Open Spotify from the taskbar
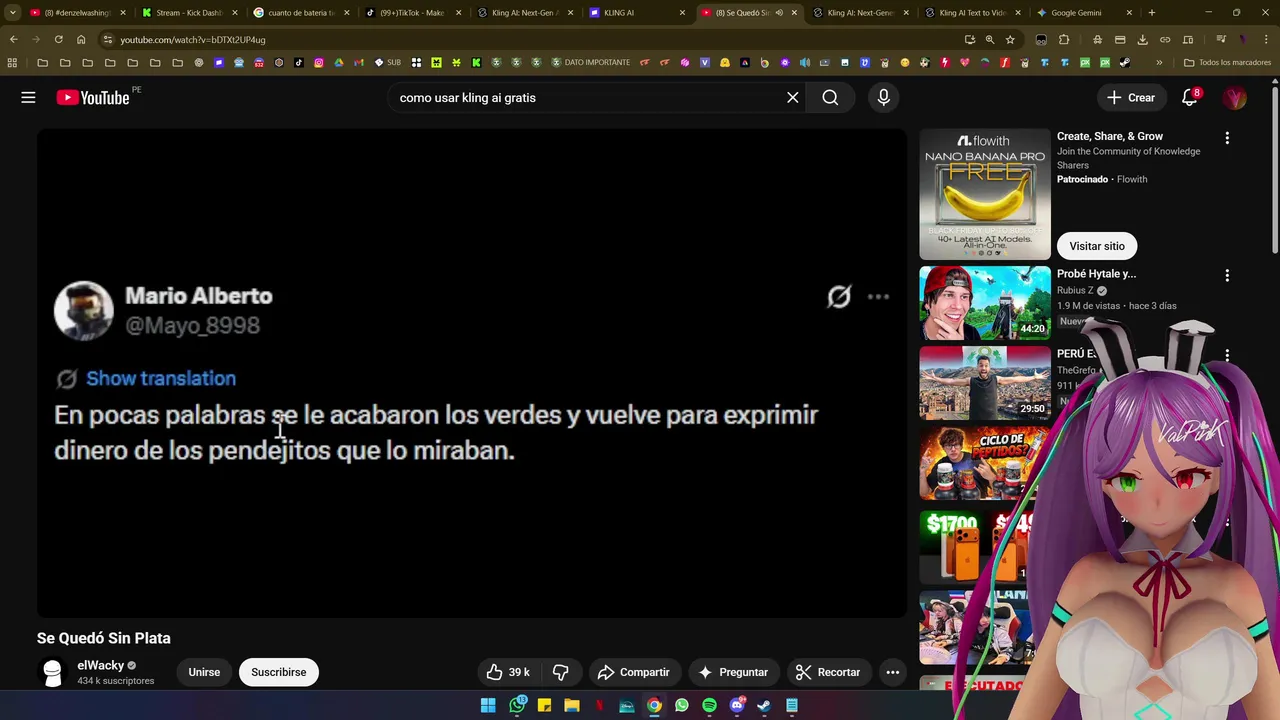Viewport: 1280px width, 720px height. pyautogui.click(x=709, y=705)
